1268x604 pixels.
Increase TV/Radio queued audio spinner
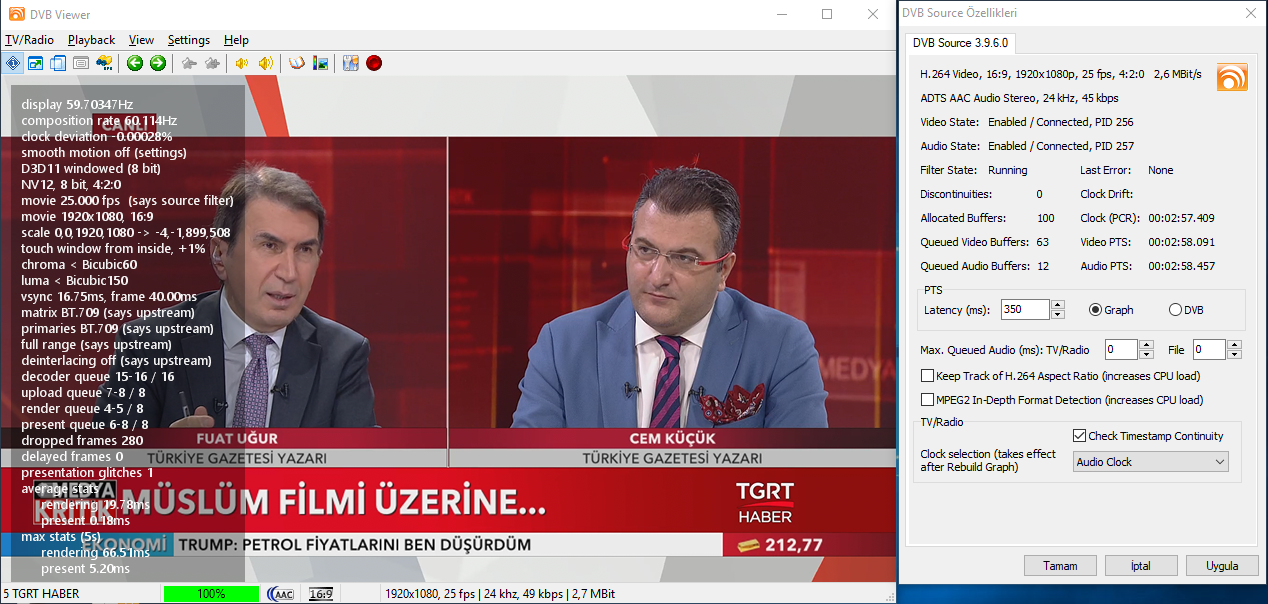[x=1146, y=345]
